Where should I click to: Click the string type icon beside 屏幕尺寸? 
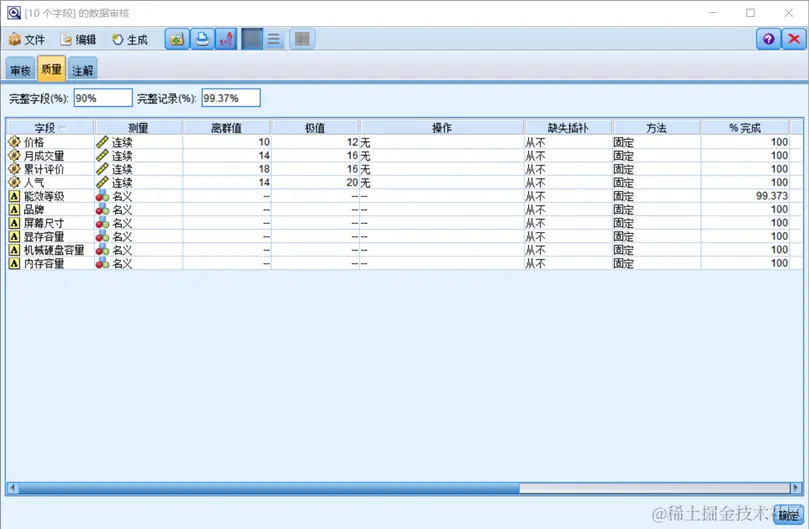(x=14, y=223)
